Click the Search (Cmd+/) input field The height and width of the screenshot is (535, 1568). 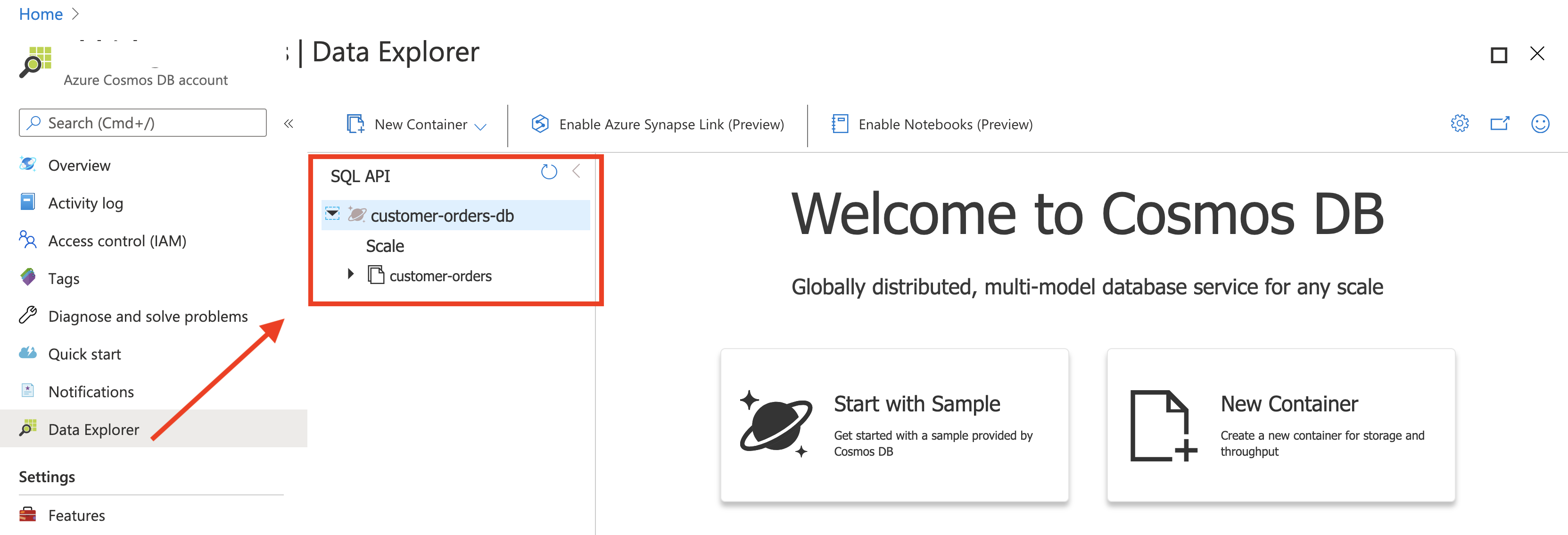143,123
